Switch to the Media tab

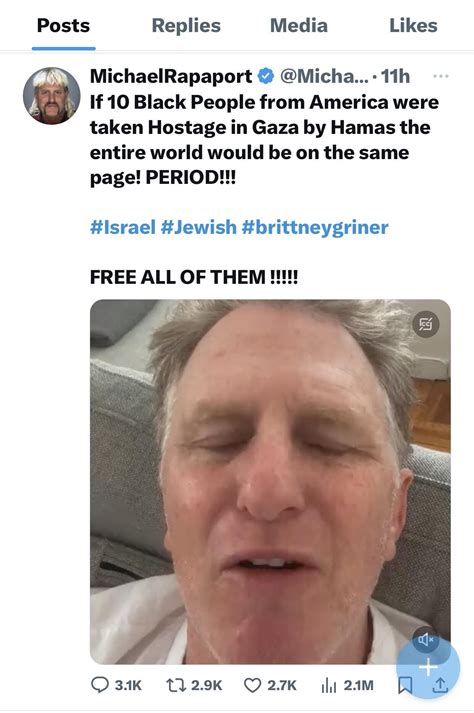tap(299, 25)
